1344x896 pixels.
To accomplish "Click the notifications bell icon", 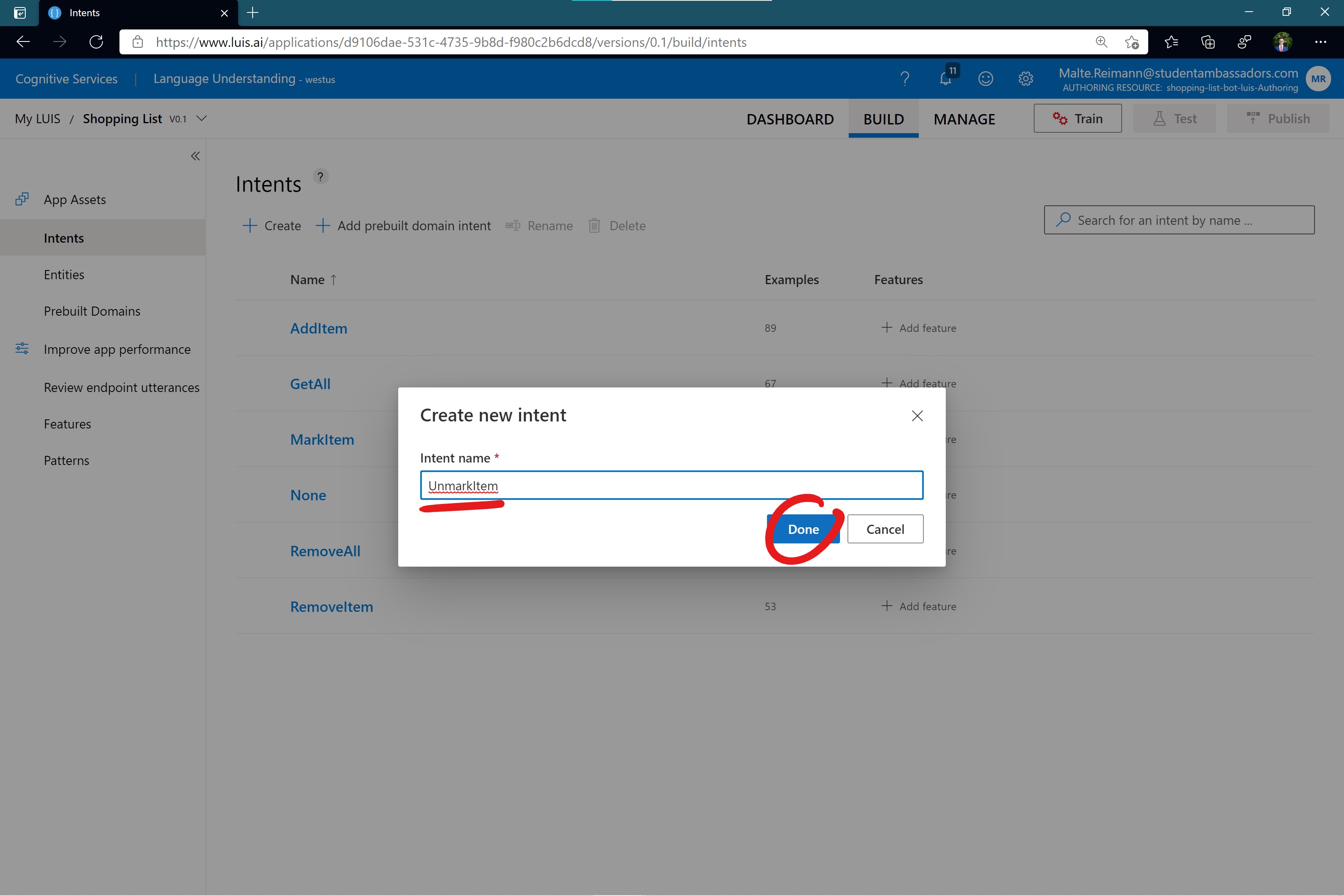I will (945, 79).
